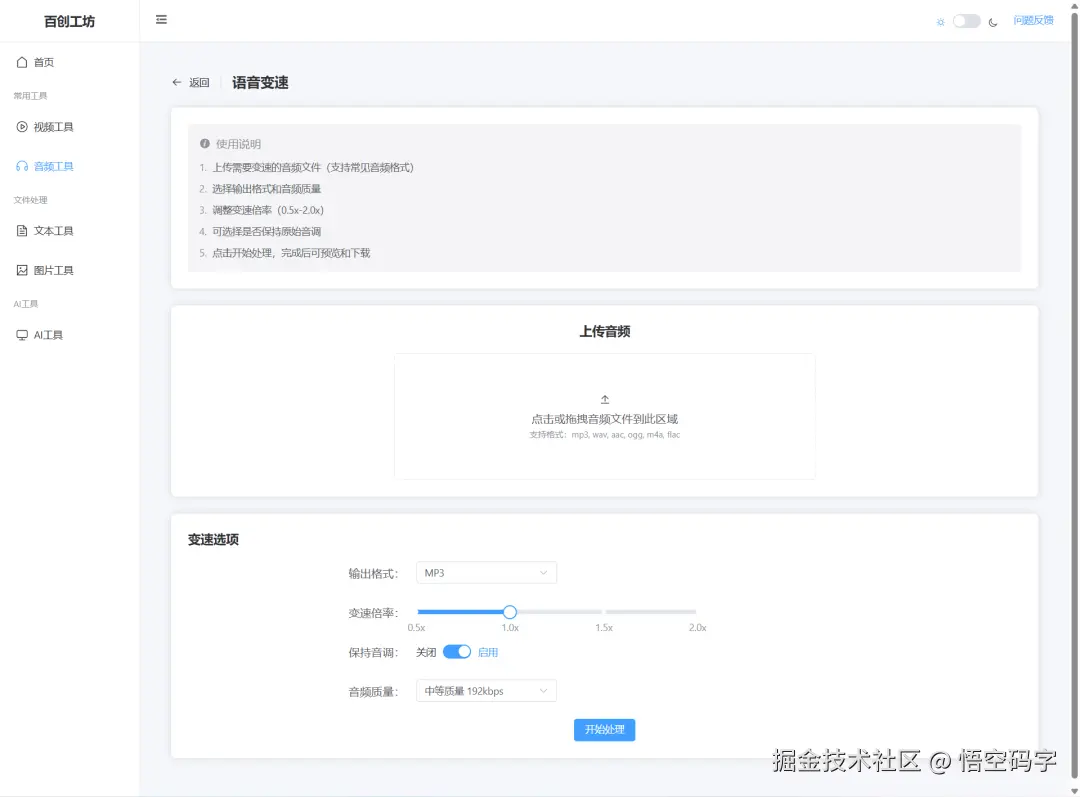Click the audio upload drop zone
The height and width of the screenshot is (797, 1080).
[604, 416]
